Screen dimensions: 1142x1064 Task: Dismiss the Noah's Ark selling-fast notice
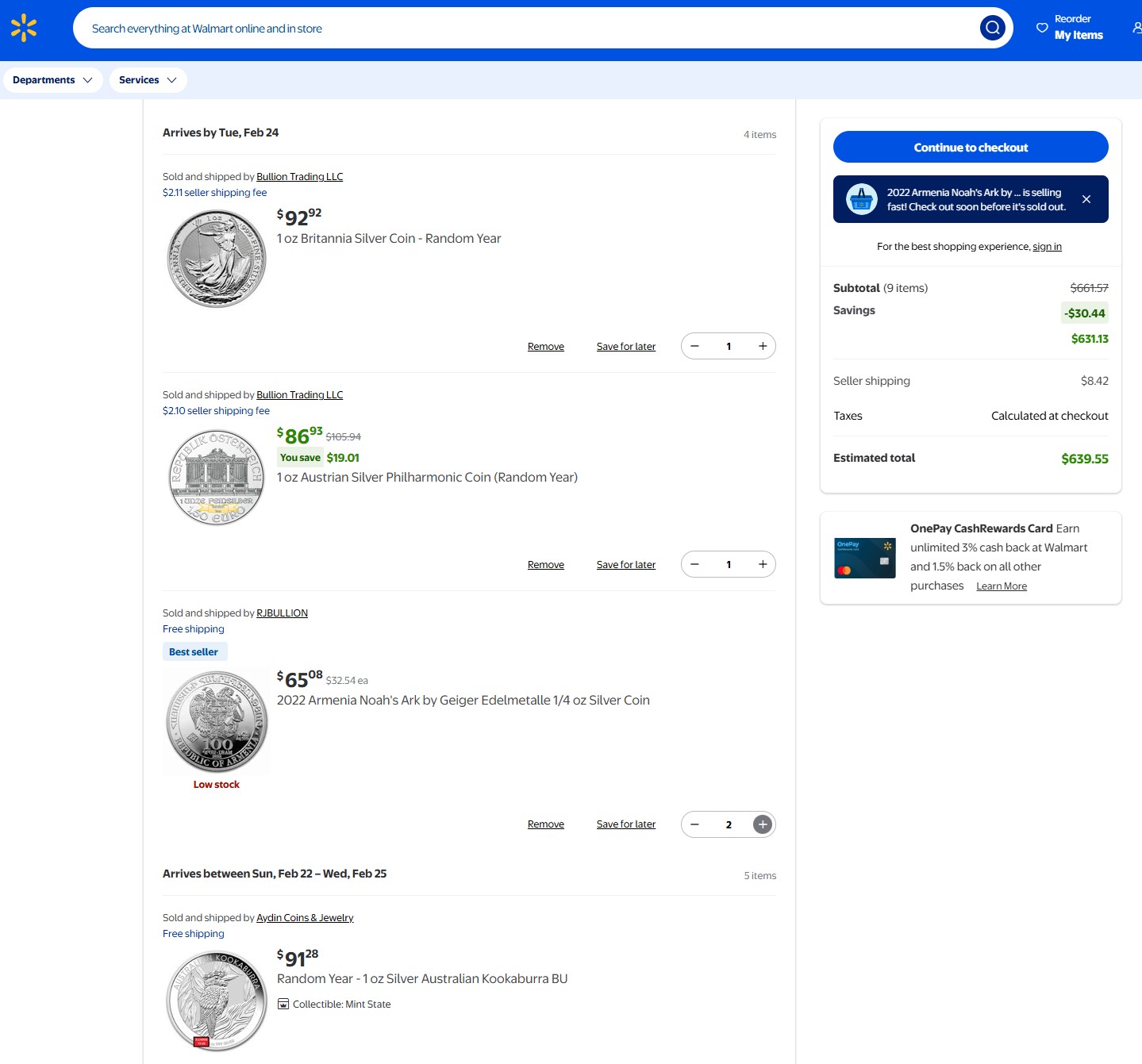(x=1086, y=199)
